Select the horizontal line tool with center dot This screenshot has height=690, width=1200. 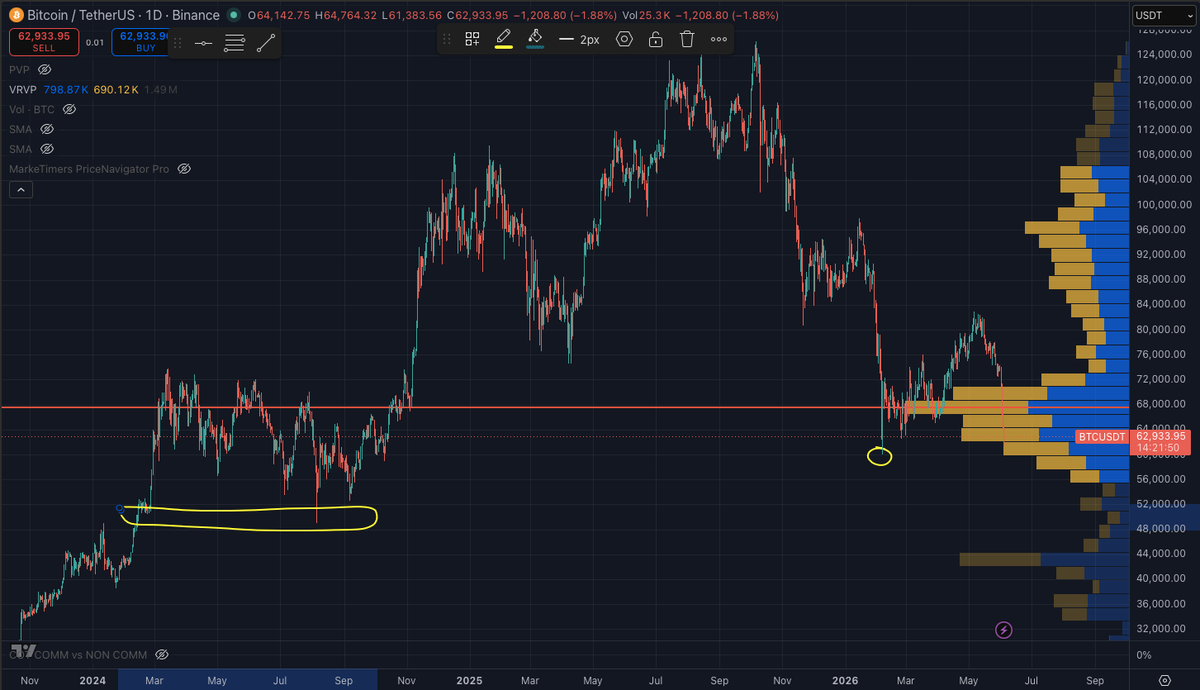click(203, 43)
